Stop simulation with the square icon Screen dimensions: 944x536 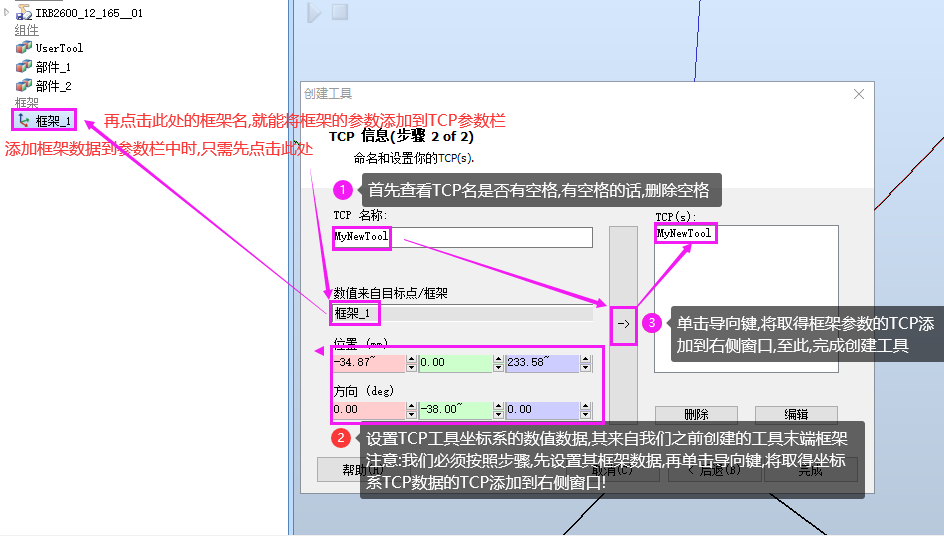coord(340,12)
